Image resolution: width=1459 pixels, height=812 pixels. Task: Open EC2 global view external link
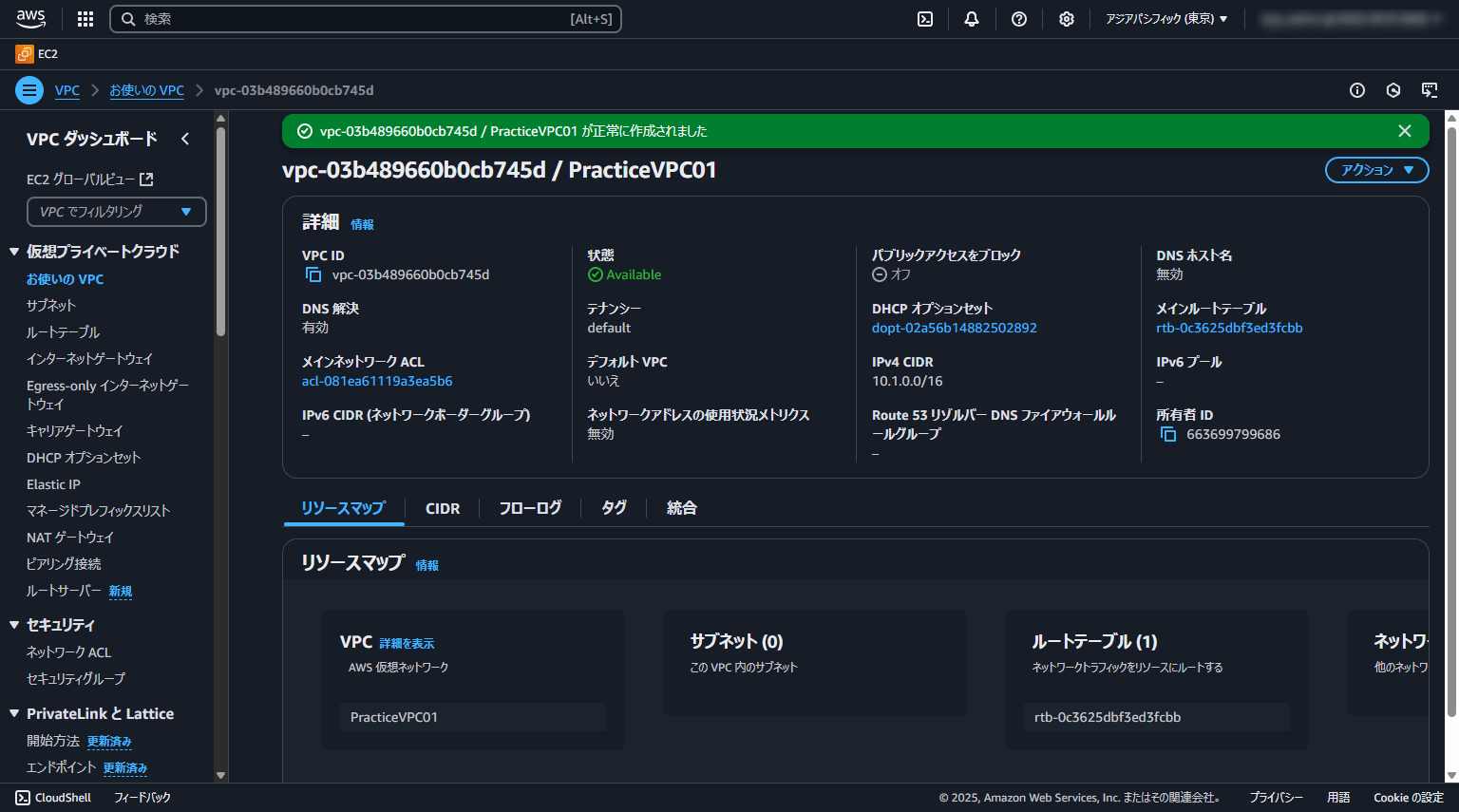[x=89, y=179]
